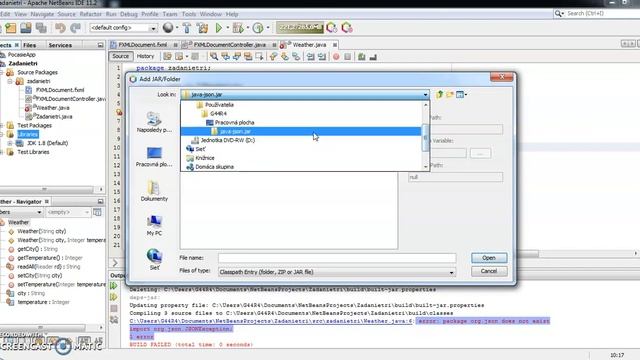This screenshot has height=360, width=640.
Task: Open the Look in folder dropdown
Action: (425, 95)
